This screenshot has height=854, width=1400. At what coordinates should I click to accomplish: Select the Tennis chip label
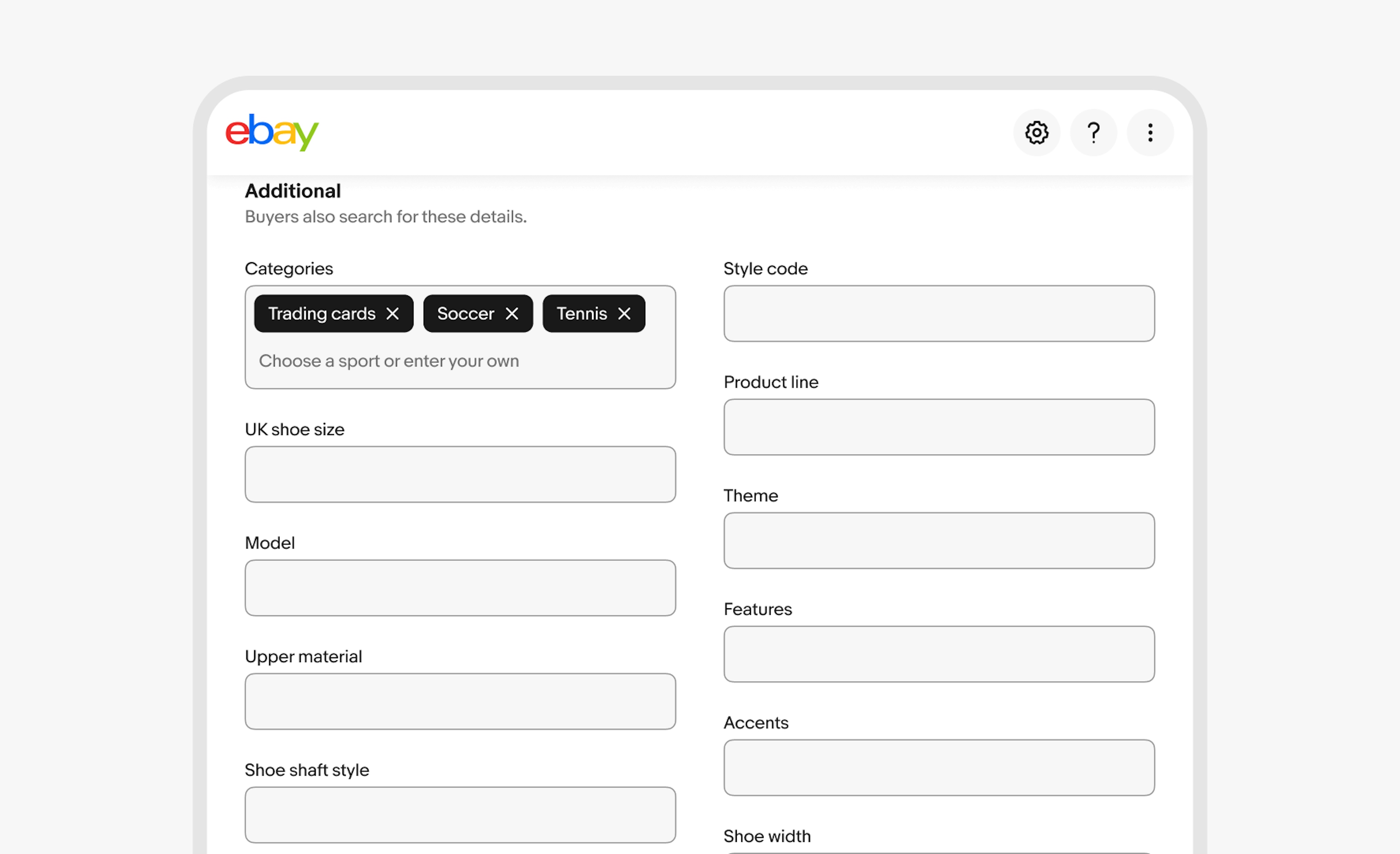pos(582,314)
